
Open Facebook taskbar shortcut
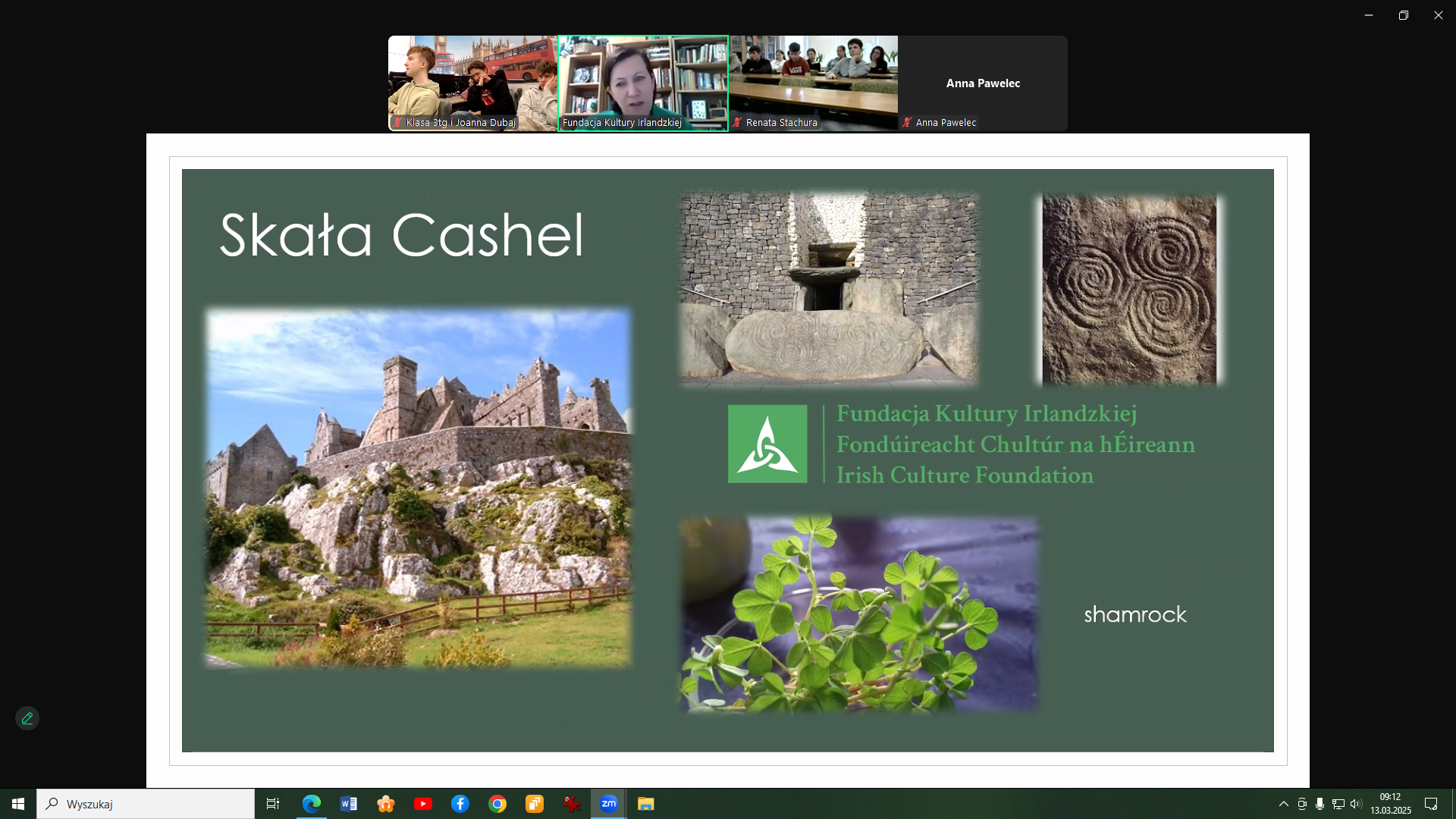point(460,804)
